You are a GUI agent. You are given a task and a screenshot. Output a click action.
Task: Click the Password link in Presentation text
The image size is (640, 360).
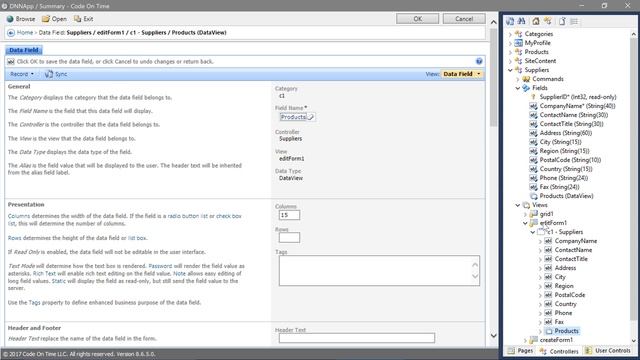point(160,266)
